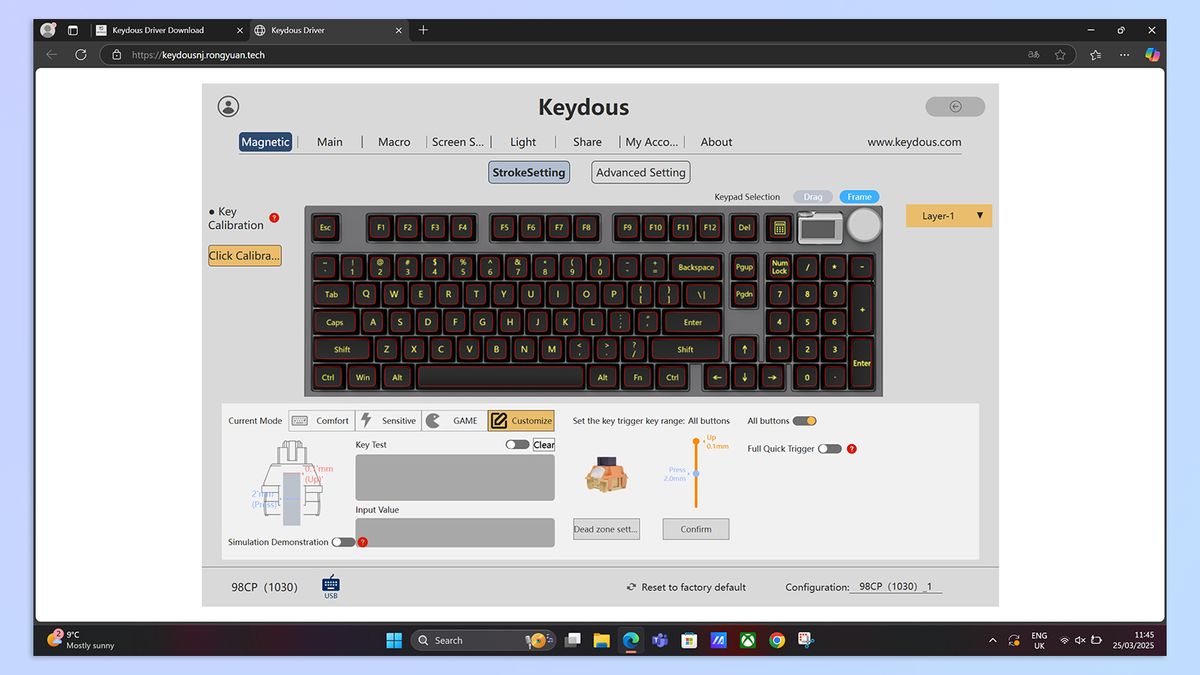Click the USB keyboard connection icon
This screenshot has height=675, width=1200.
330,583
